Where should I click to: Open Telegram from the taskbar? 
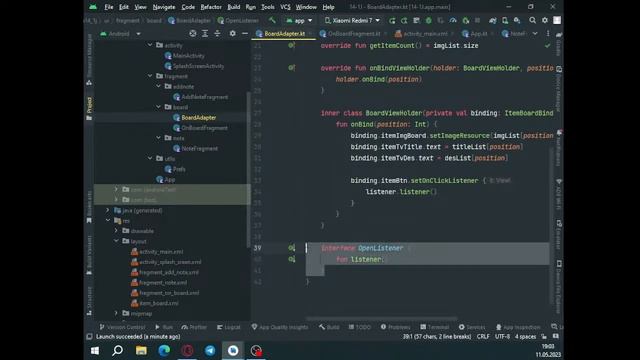pyautogui.click(x=210, y=350)
